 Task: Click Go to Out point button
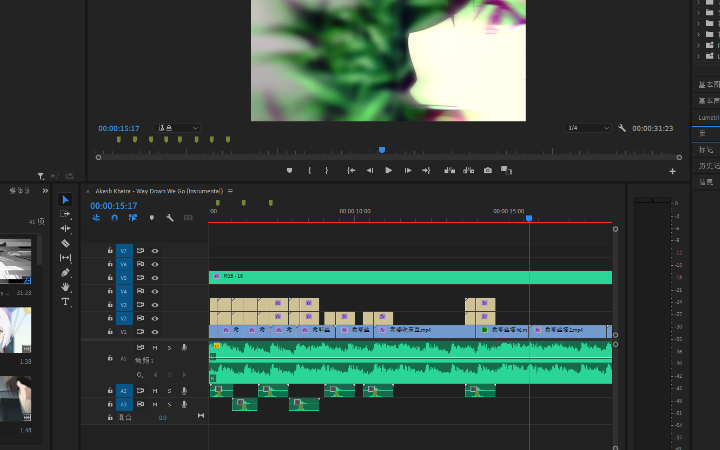(x=426, y=170)
